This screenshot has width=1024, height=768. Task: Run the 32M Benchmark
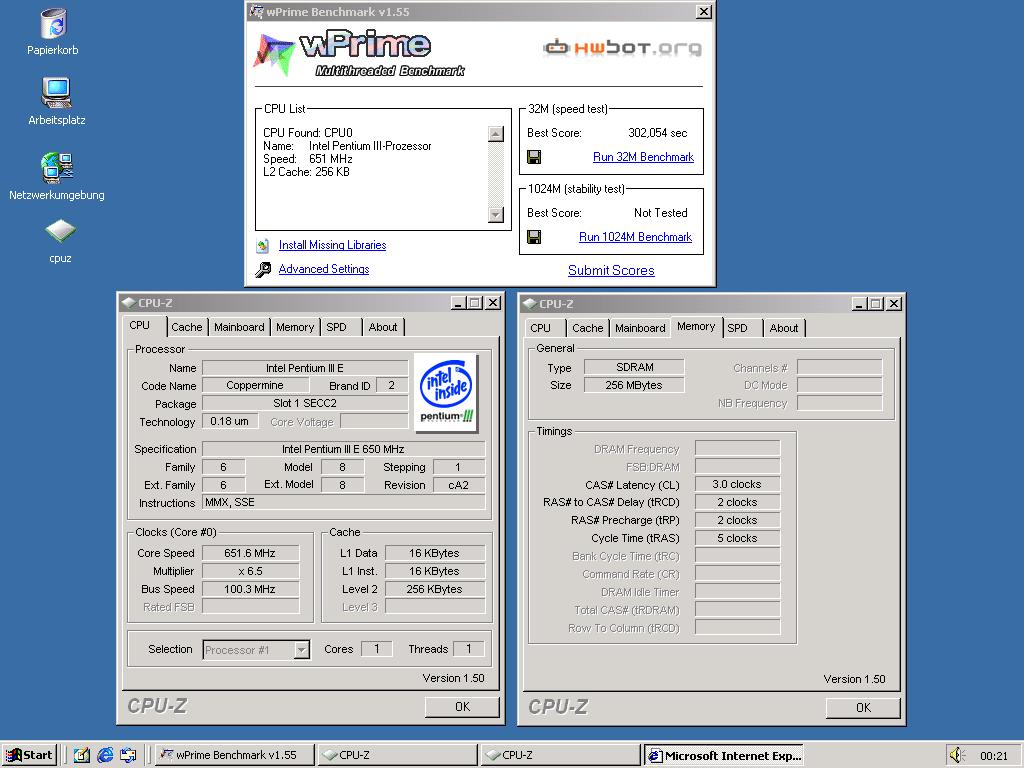pos(643,157)
